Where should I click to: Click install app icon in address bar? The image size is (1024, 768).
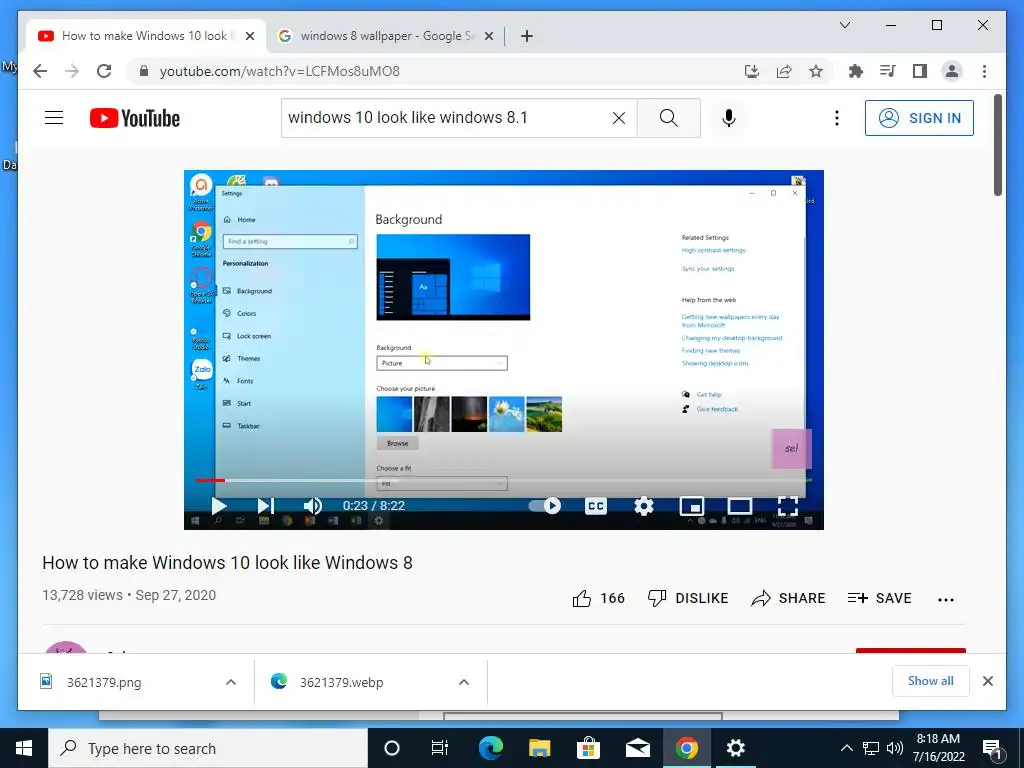[x=752, y=71]
